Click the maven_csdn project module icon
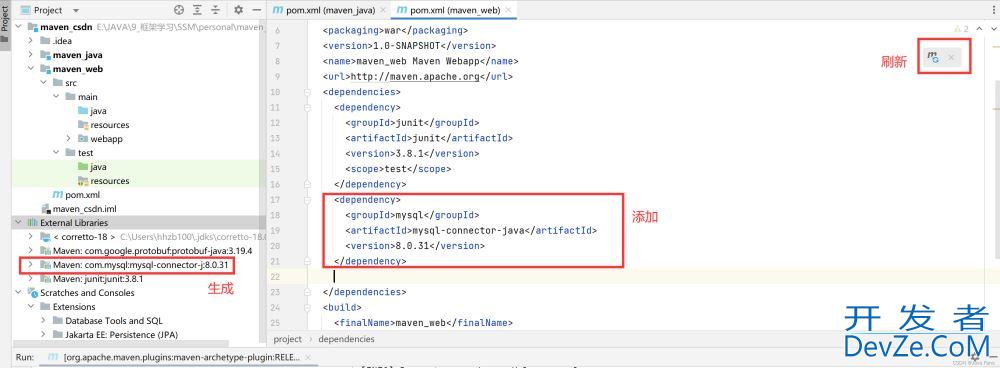The image size is (1000, 368). (x=33, y=27)
